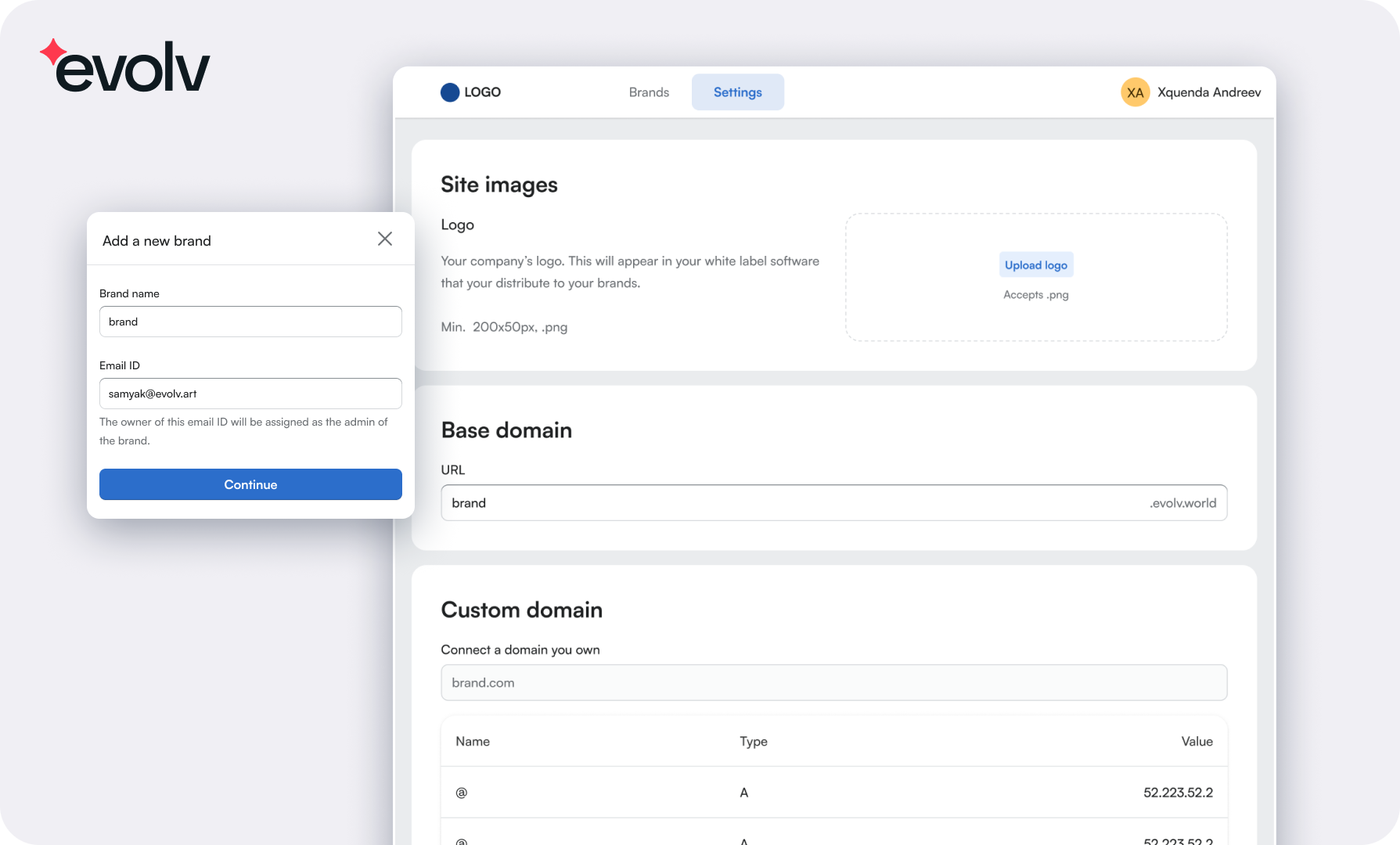Click the Value column header
Viewport: 1400px width, 845px height.
[x=1197, y=741]
